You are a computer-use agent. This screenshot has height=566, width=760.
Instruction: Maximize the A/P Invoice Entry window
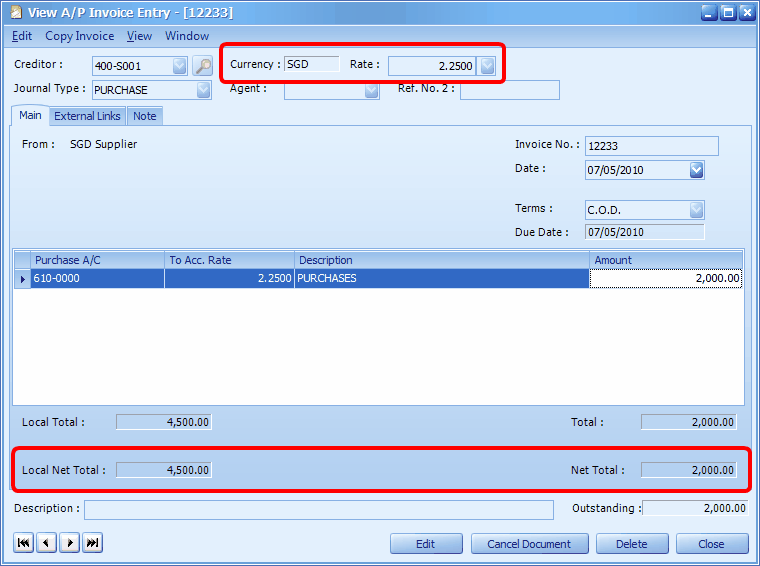(728, 13)
